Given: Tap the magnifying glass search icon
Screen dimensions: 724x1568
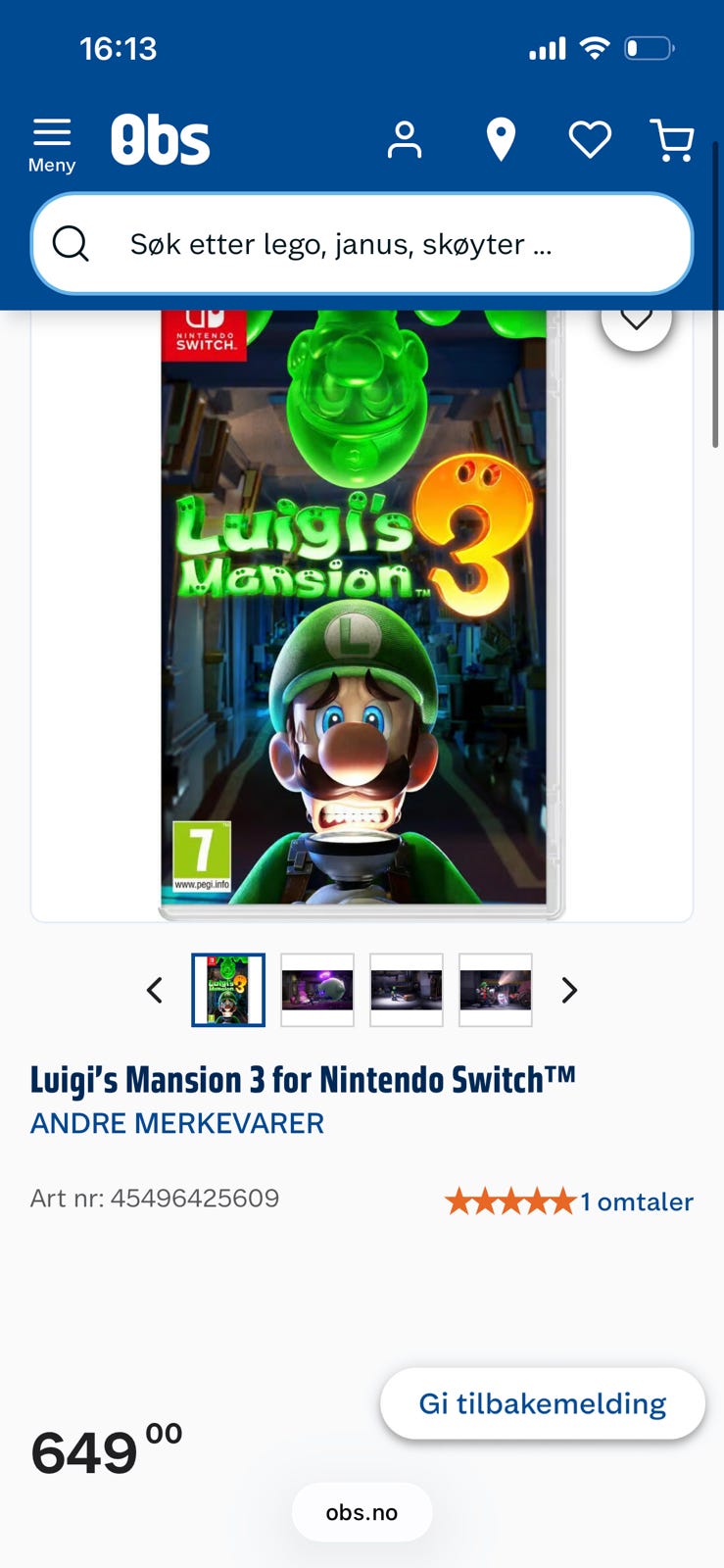Looking at the screenshot, I should pyautogui.click(x=71, y=243).
